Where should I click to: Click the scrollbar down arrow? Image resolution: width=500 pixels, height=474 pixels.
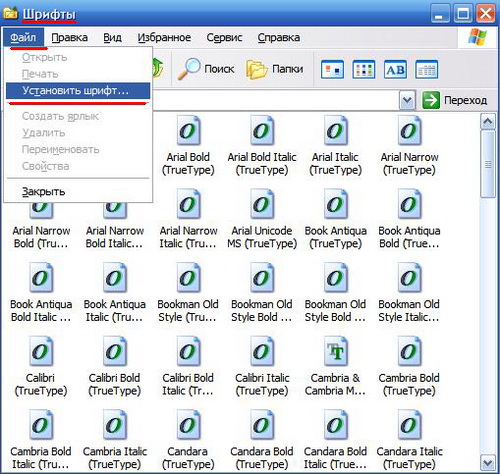pos(488,463)
